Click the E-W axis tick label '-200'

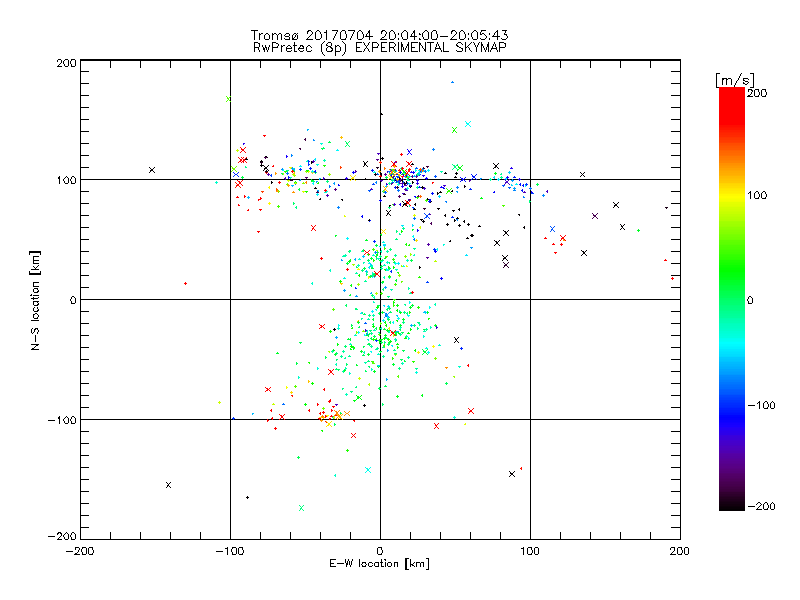(80, 551)
